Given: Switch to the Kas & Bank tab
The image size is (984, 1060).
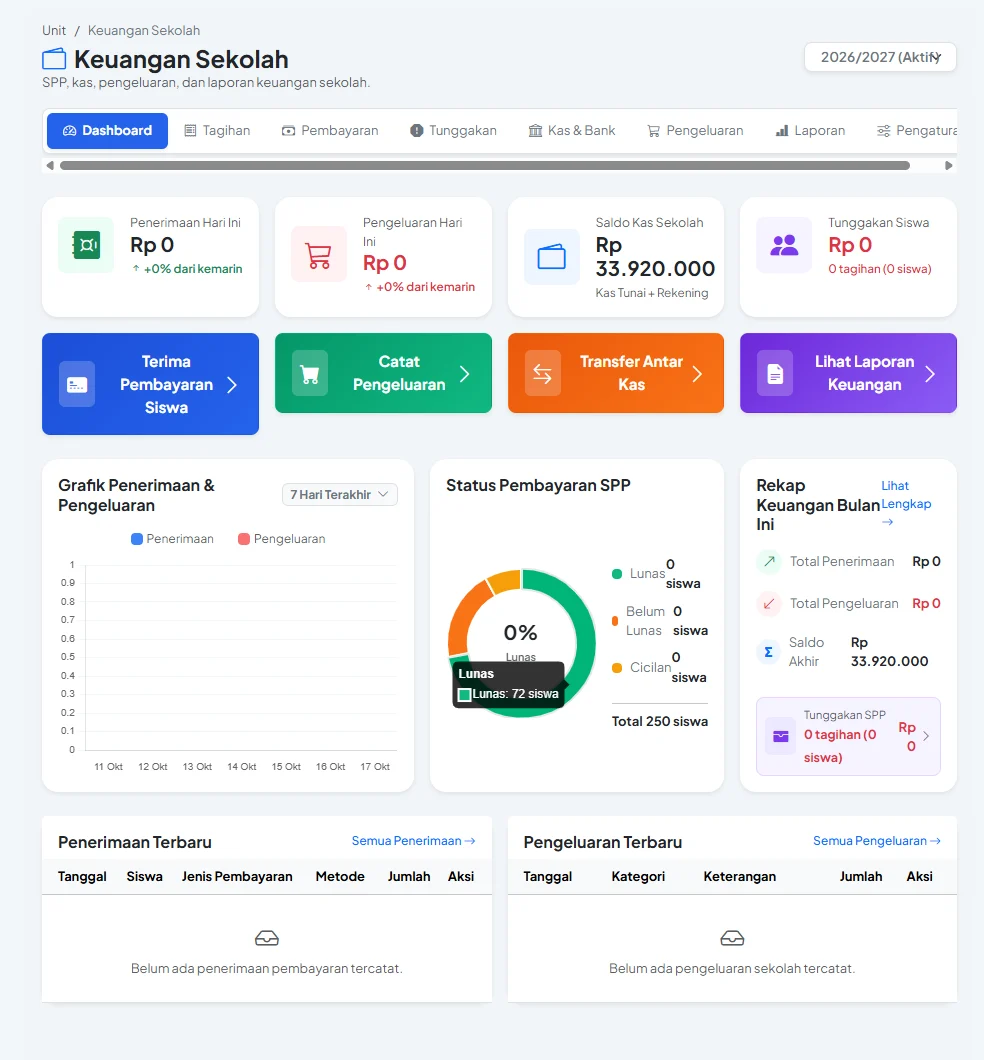Looking at the screenshot, I should pyautogui.click(x=572, y=130).
